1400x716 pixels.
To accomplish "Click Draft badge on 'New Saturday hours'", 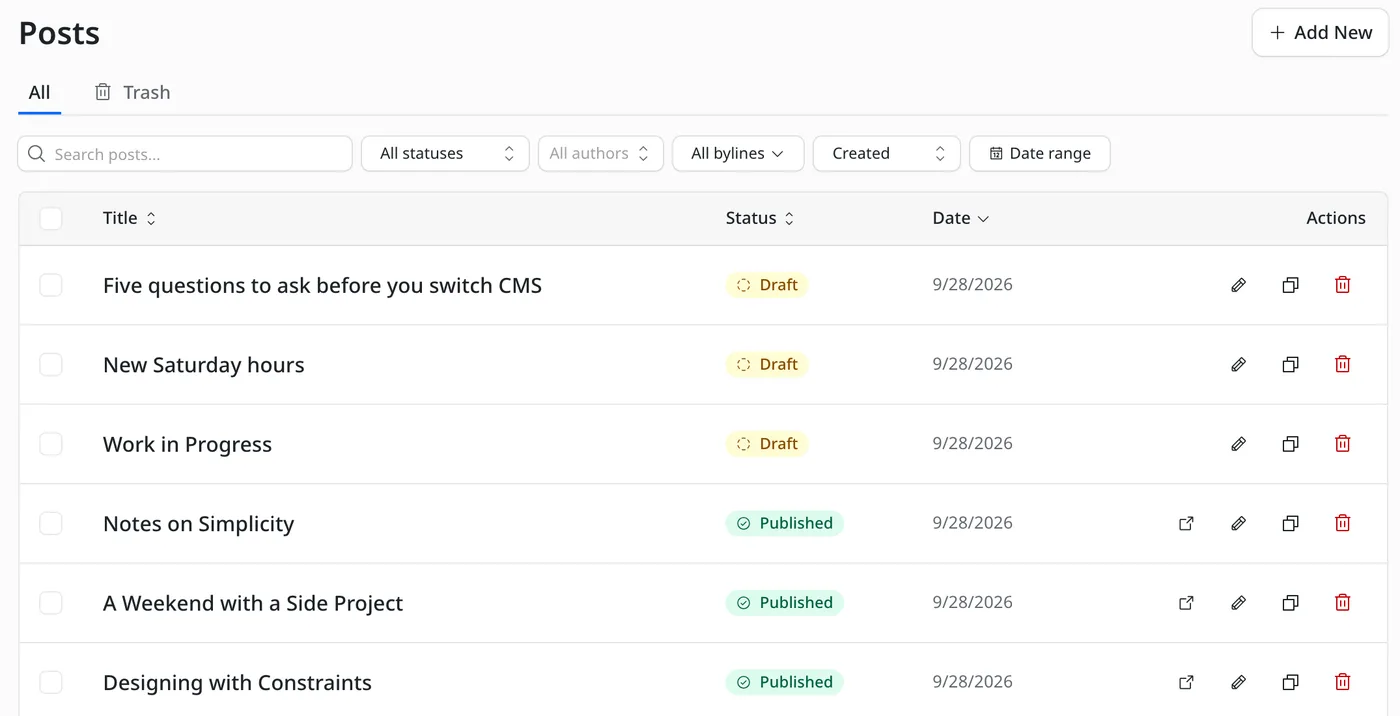I will [767, 364].
